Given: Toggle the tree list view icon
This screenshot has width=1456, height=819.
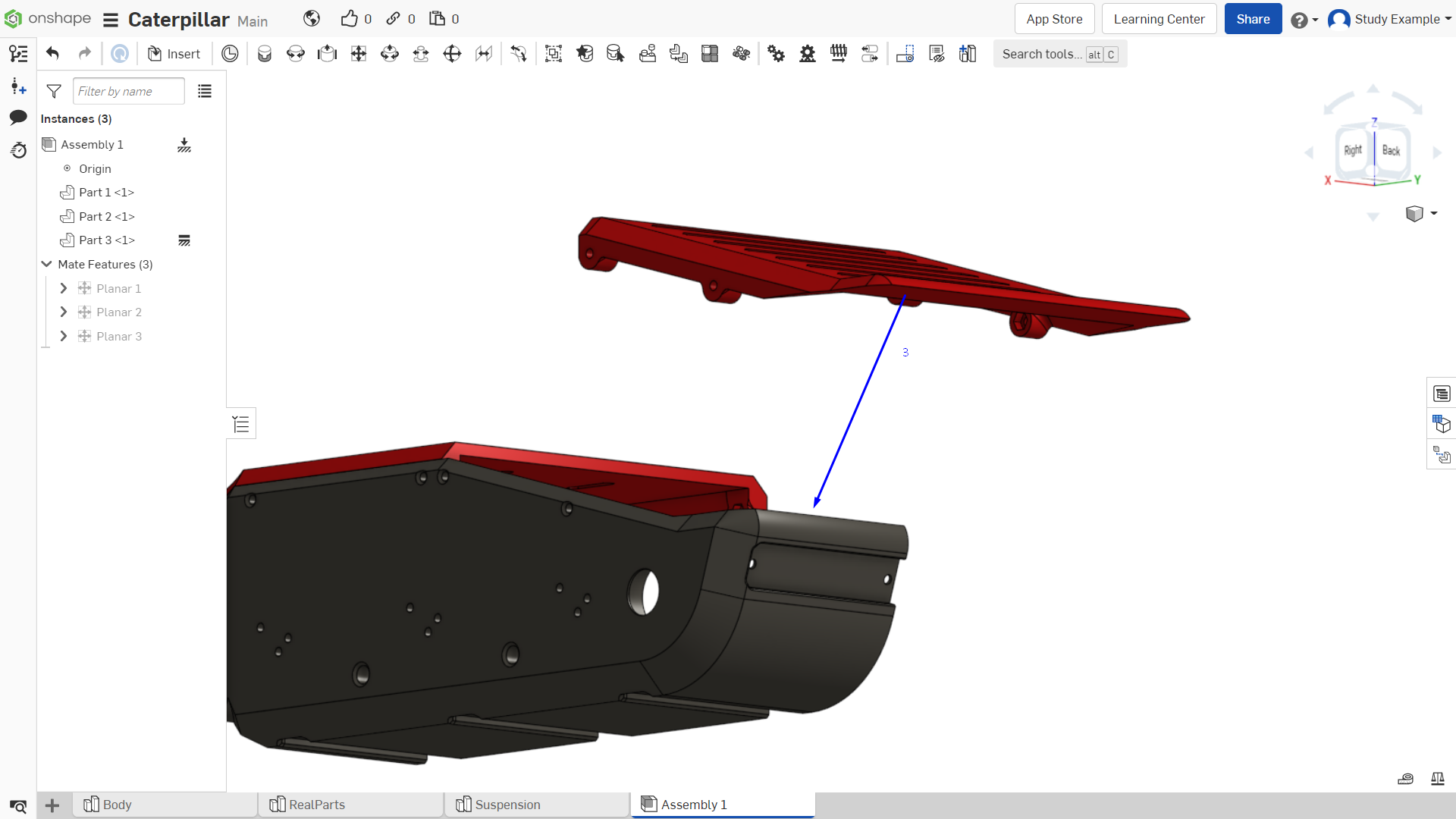Looking at the screenshot, I should click(205, 91).
